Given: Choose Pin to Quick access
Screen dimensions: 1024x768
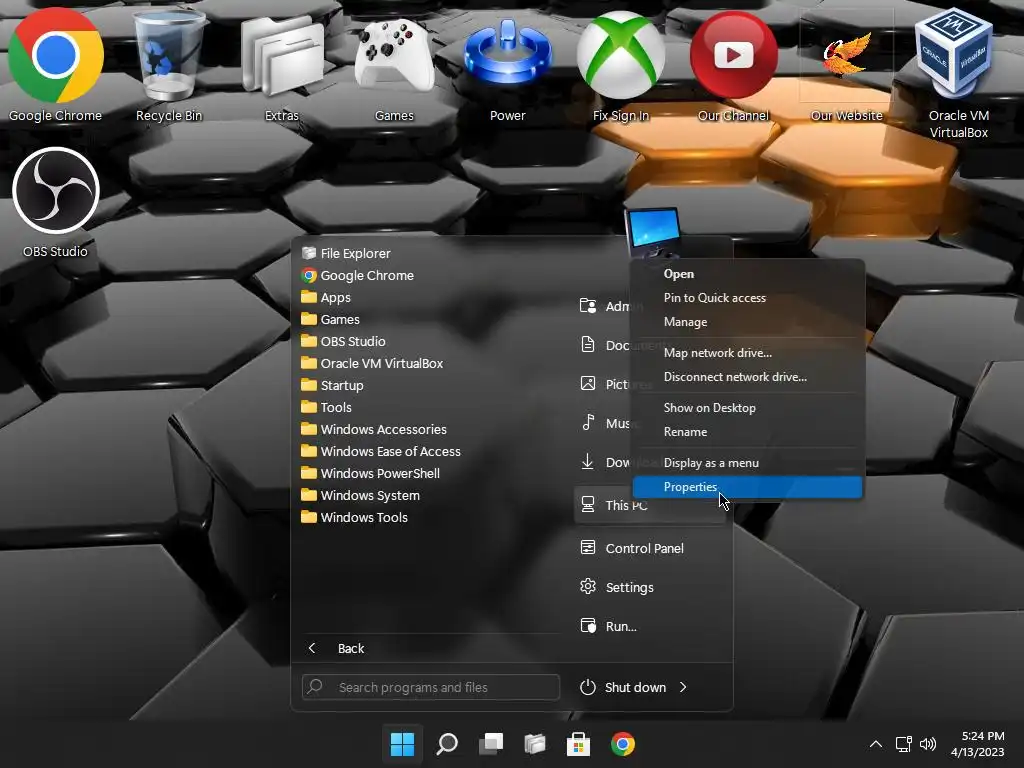Looking at the screenshot, I should coord(747,298).
